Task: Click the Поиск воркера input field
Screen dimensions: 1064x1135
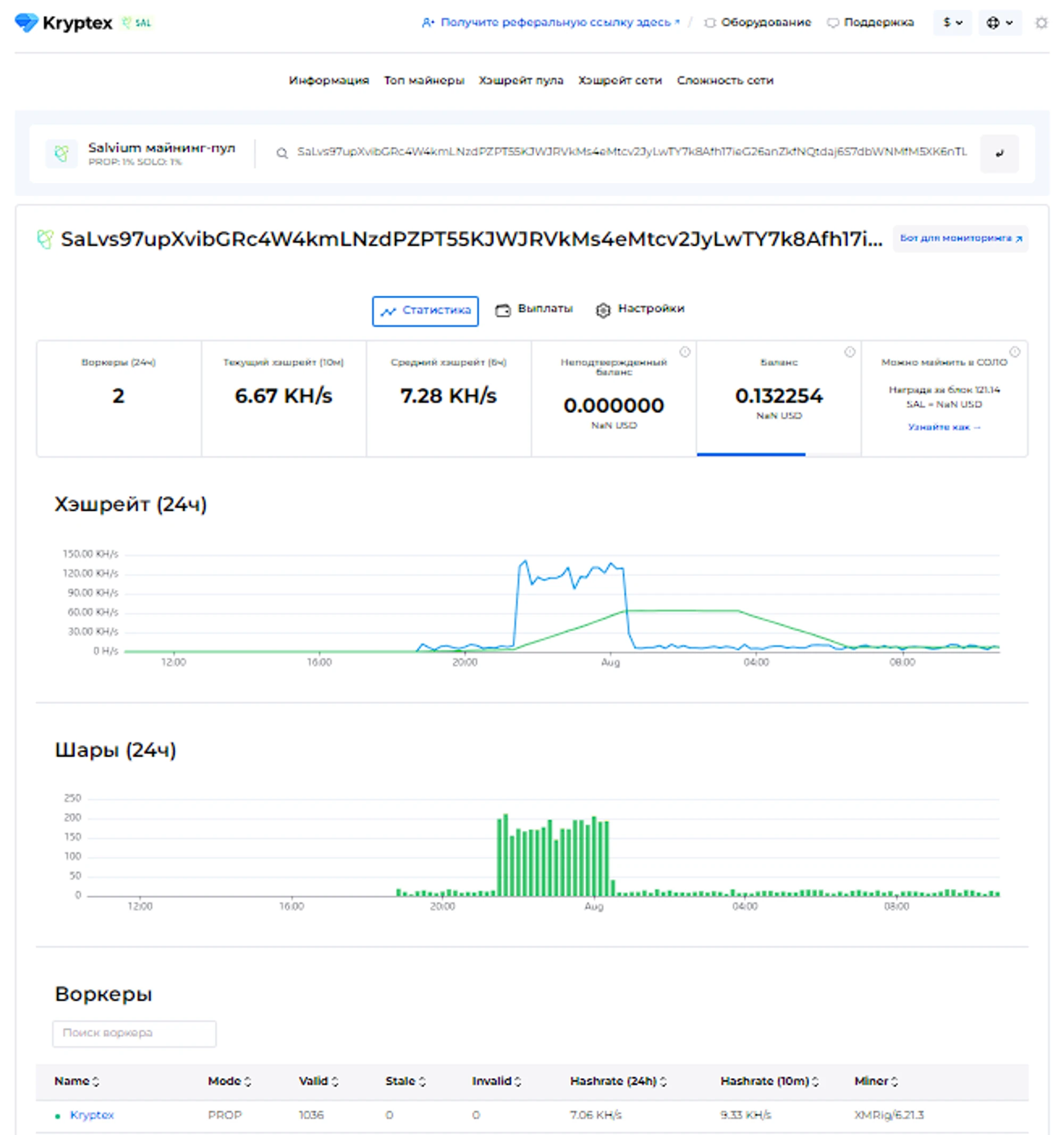Action: tap(134, 1033)
